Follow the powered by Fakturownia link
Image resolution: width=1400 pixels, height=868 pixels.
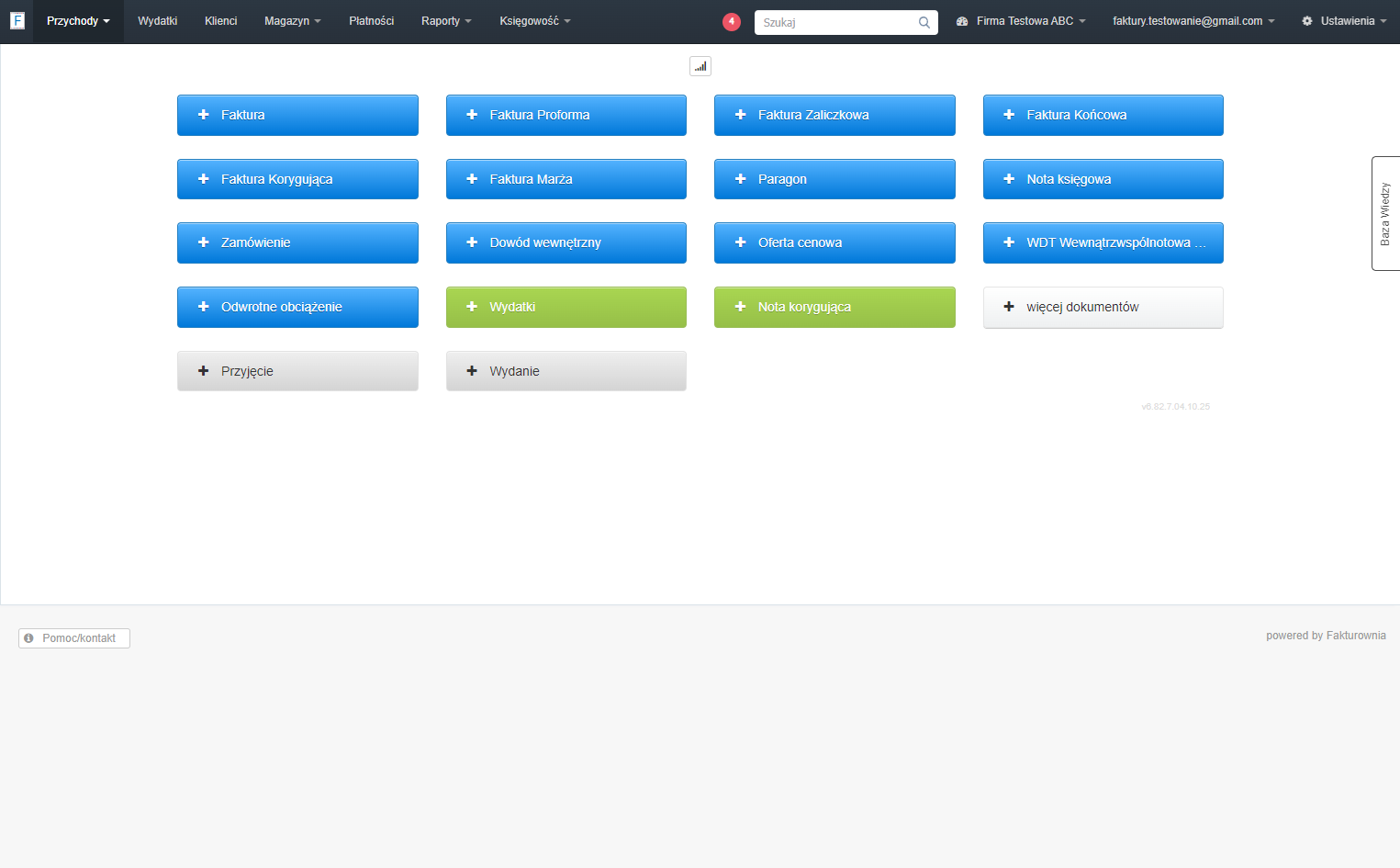1326,636
